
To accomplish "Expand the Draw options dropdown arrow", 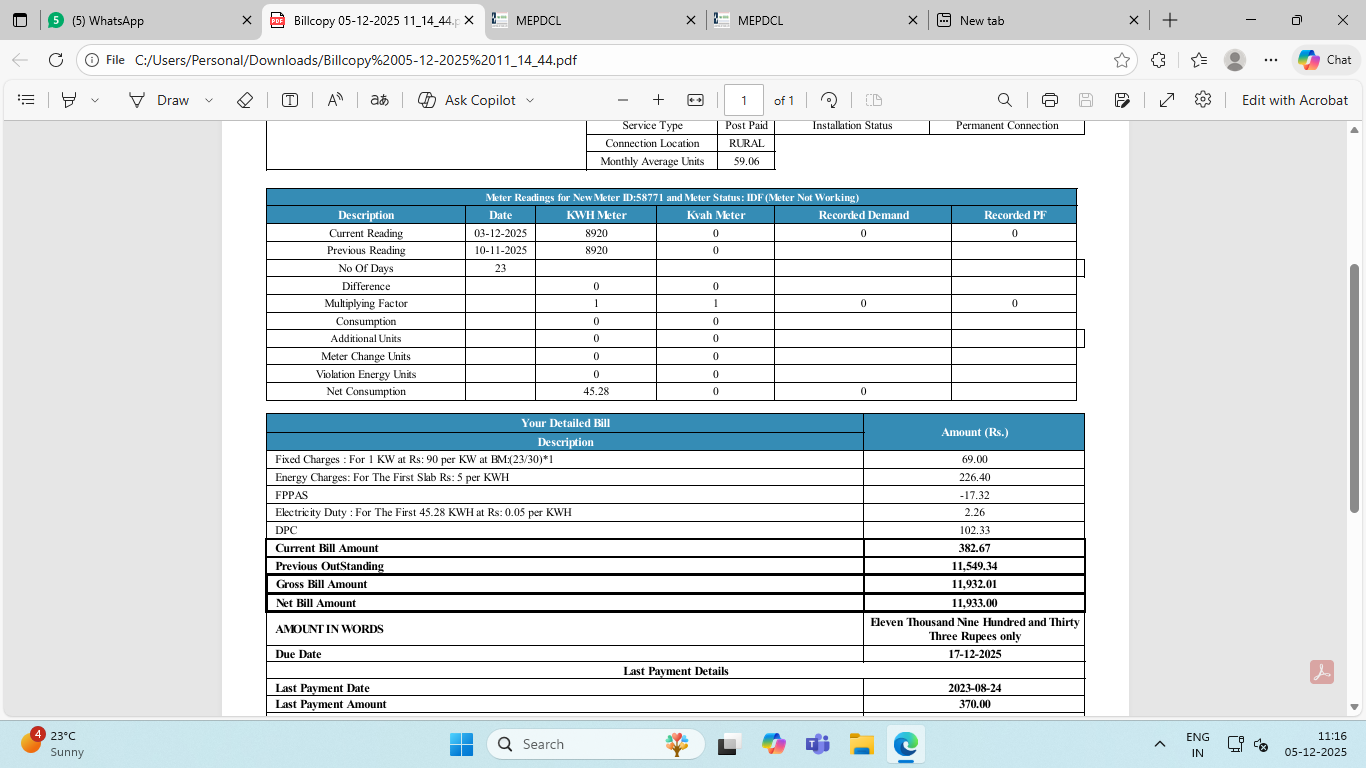I will coord(209,100).
